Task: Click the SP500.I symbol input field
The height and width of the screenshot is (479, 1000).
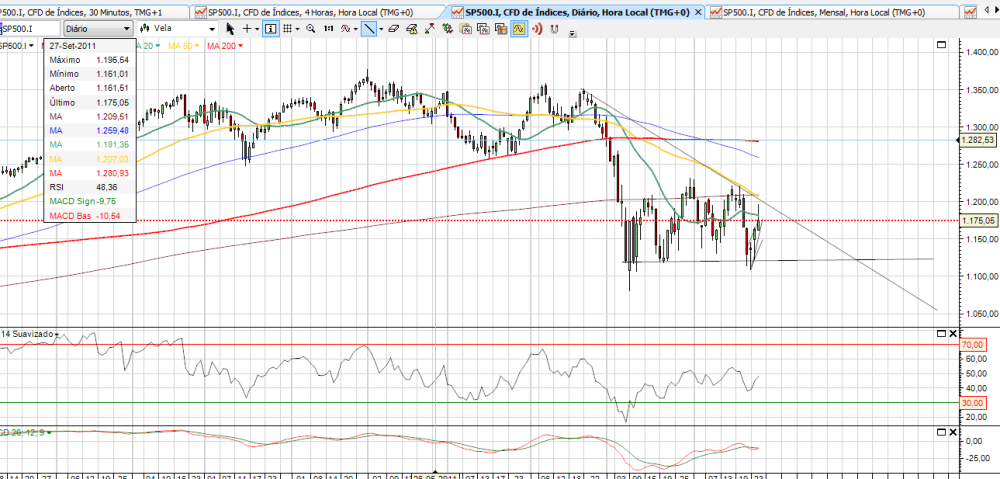Action: pos(31,29)
